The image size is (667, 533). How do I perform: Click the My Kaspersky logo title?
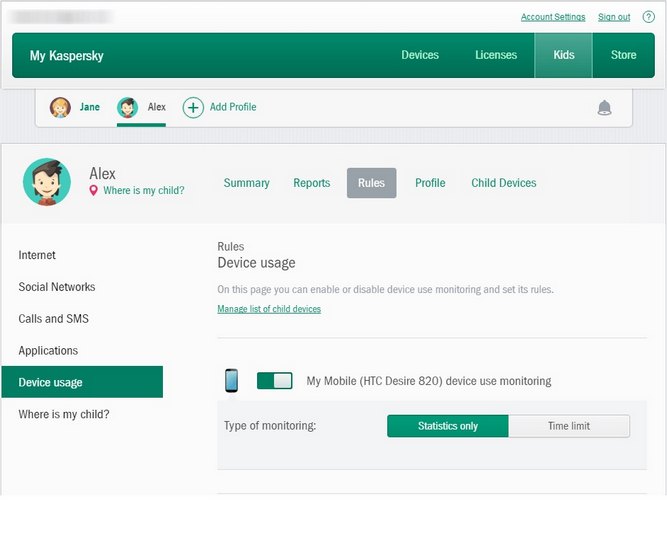tap(66, 56)
